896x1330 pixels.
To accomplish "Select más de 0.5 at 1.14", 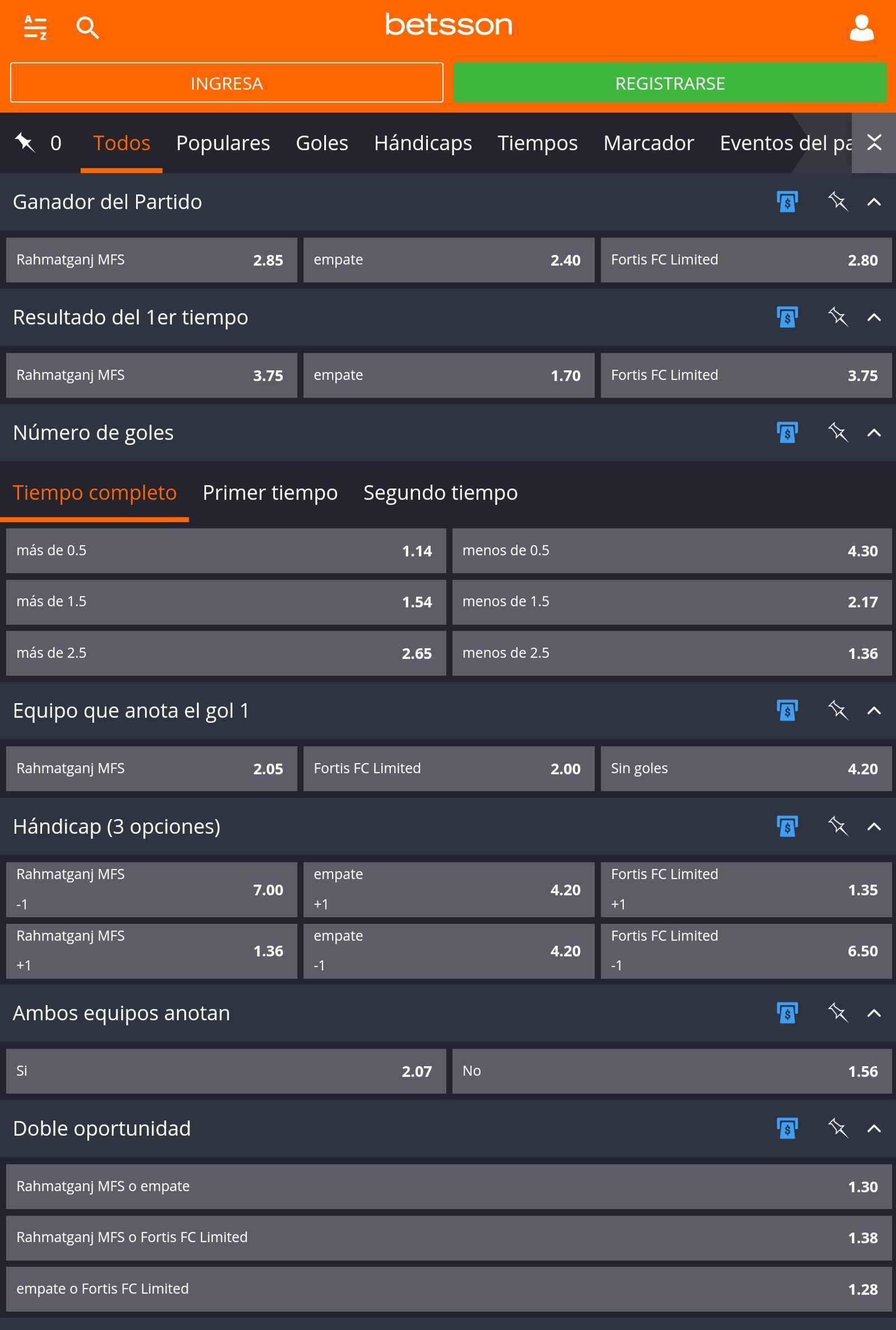I will pyautogui.click(x=226, y=551).
